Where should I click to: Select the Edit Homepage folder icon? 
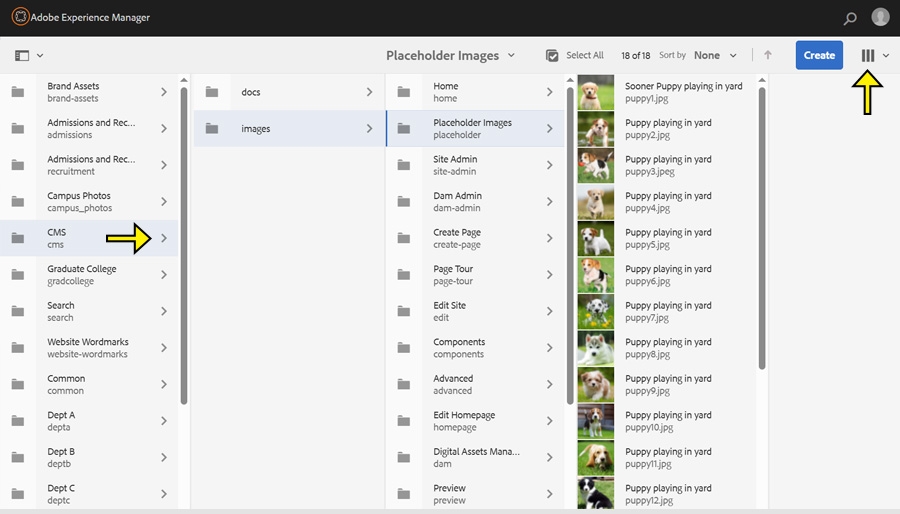point(404,421)
